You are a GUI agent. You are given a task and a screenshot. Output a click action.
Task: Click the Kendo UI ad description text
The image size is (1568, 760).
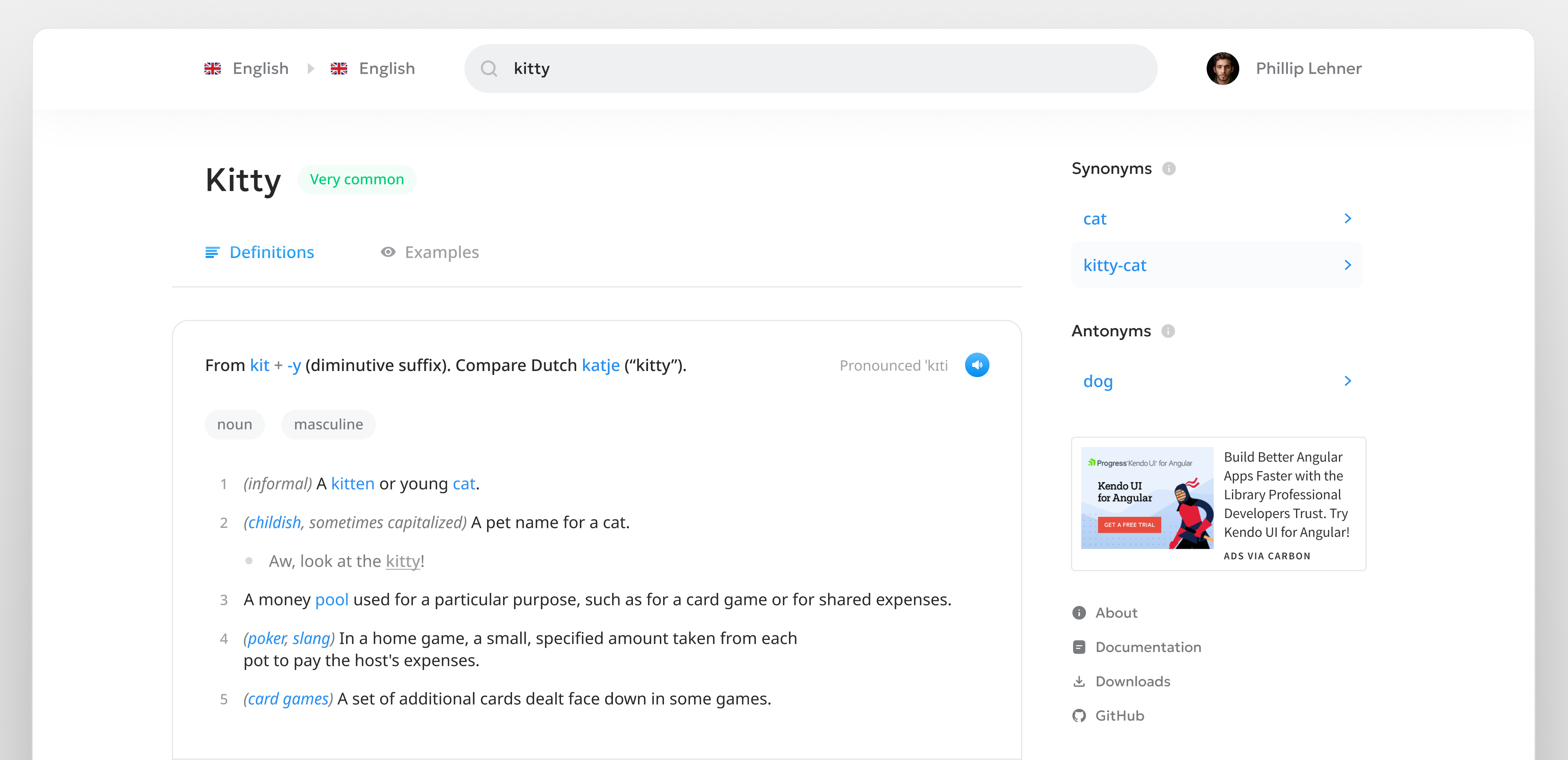pyautogui.click(x=1286, y=494)
